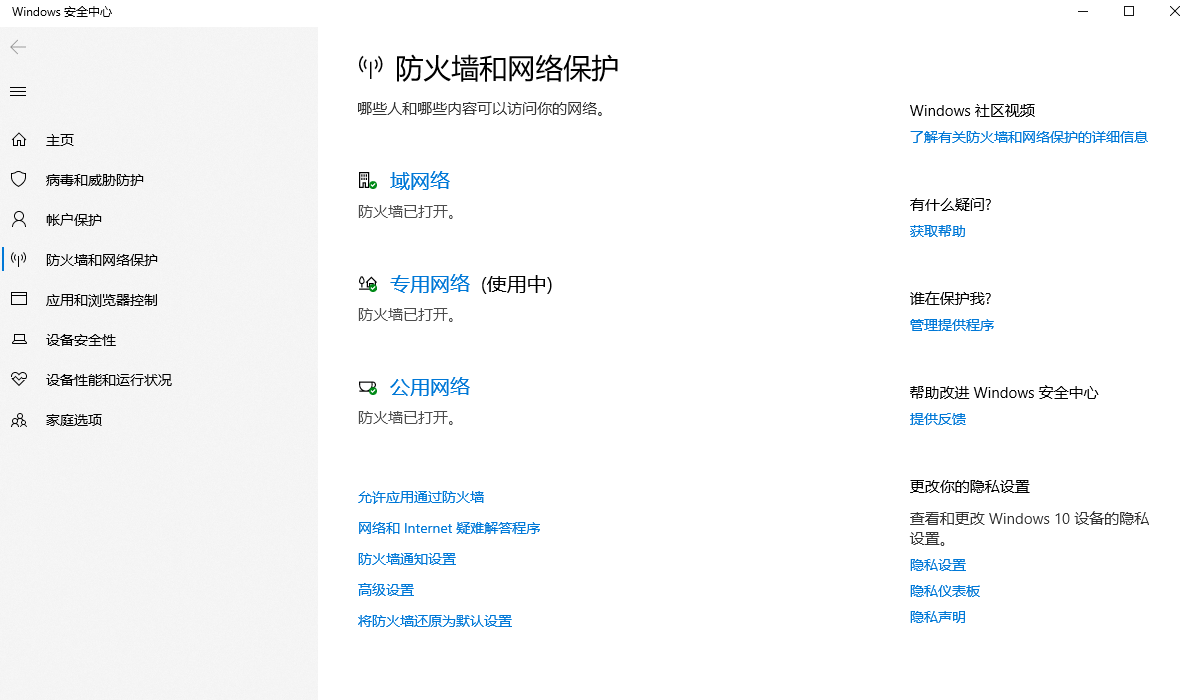Click the person icon for 帐户保护
The image size is (1190, 700).
coord(19,219)
